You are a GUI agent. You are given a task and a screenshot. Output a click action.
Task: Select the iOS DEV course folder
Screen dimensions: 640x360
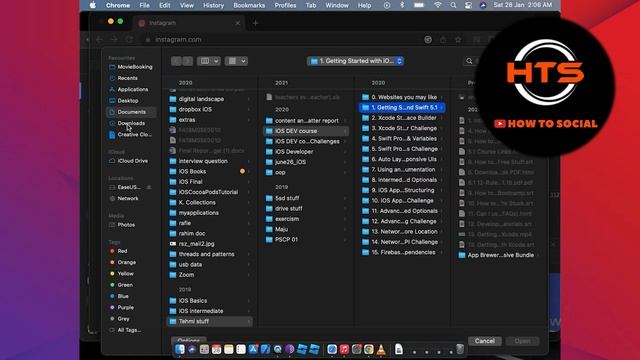[306, 131]
